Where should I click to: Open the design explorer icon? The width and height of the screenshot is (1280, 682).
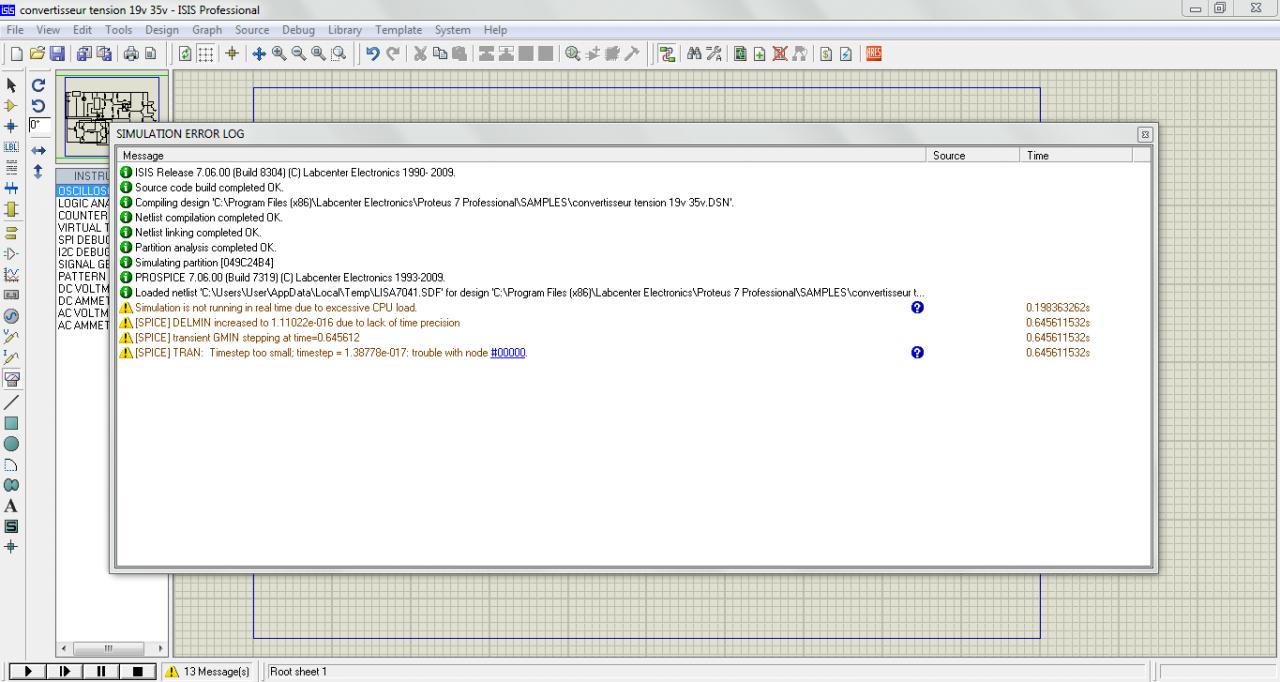(x=740, y=53)
